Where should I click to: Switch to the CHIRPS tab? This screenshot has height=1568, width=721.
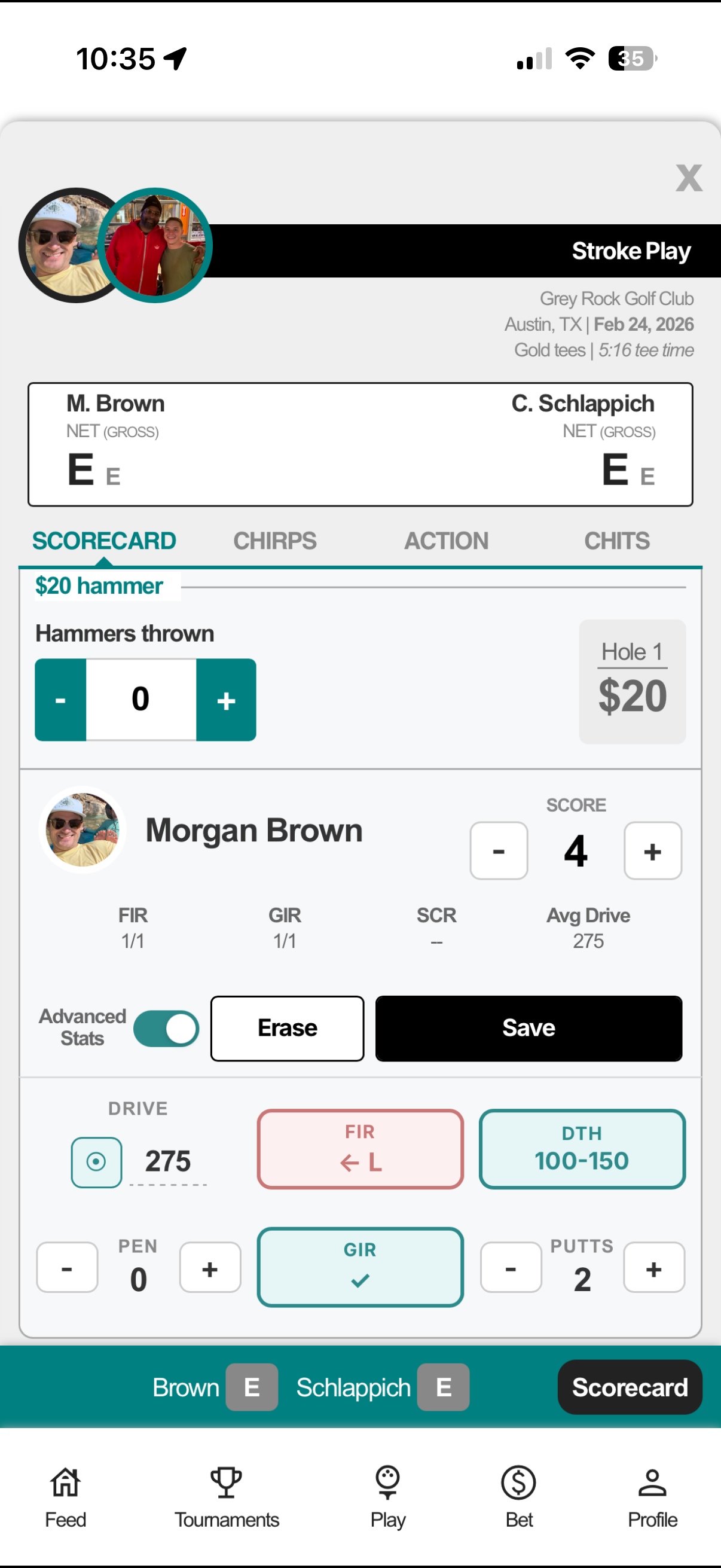275,541
